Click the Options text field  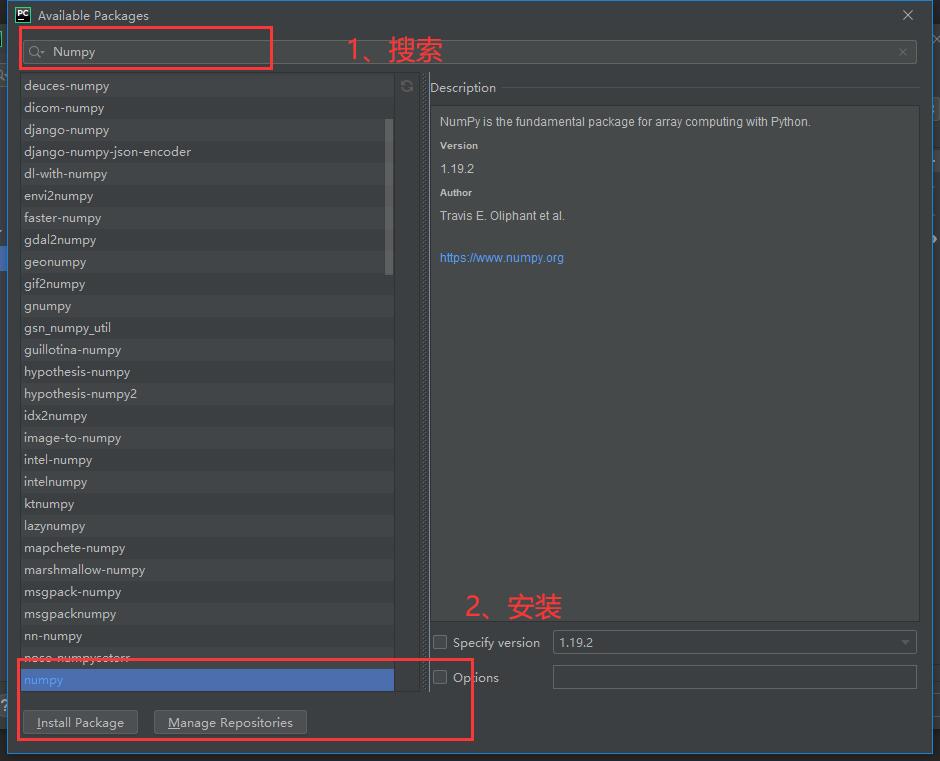coord(734,677)
